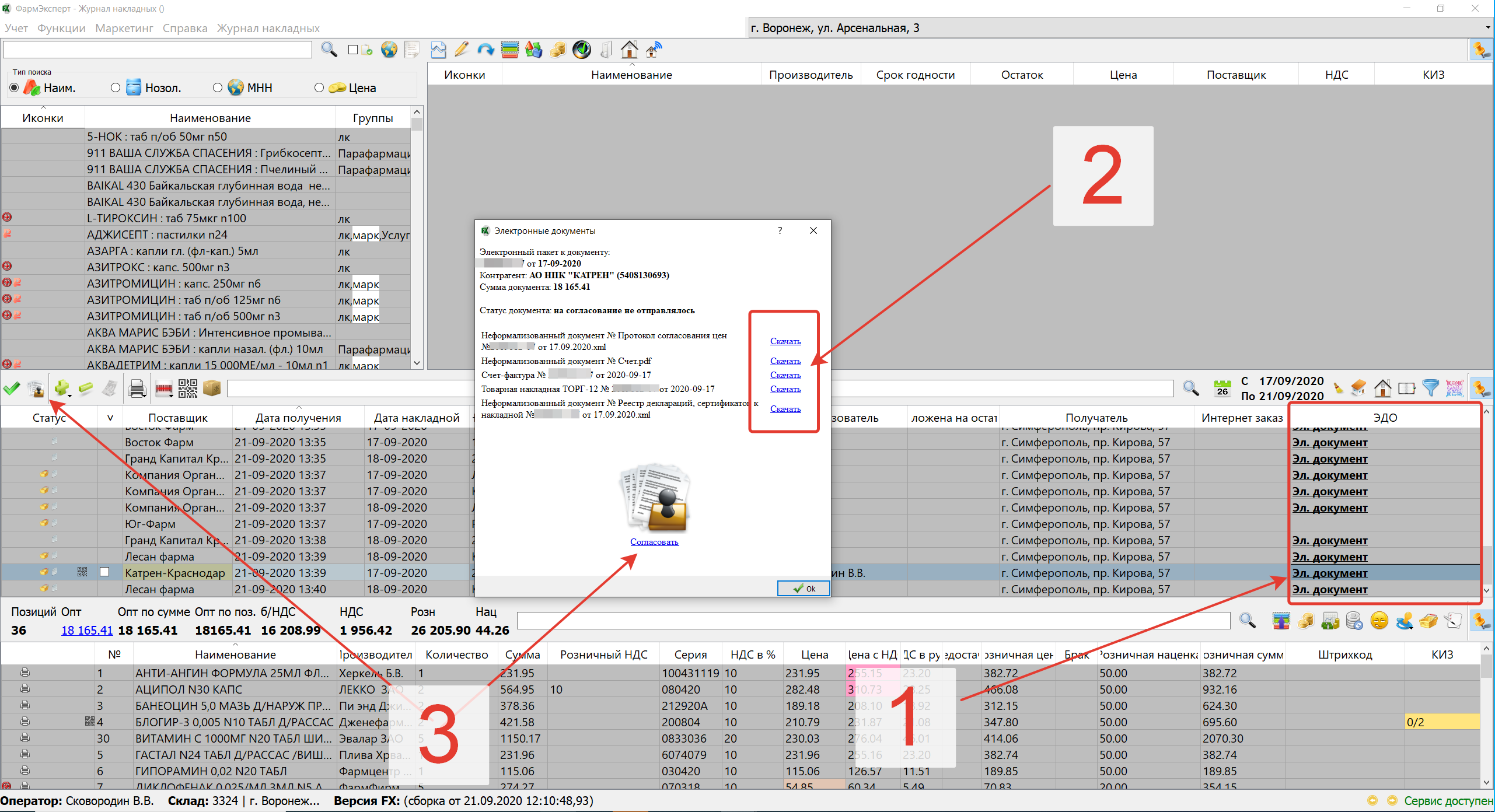Click Скачать link for Счет.pdf
This screenshot has height=812, width=1495.
pos(785,361)
